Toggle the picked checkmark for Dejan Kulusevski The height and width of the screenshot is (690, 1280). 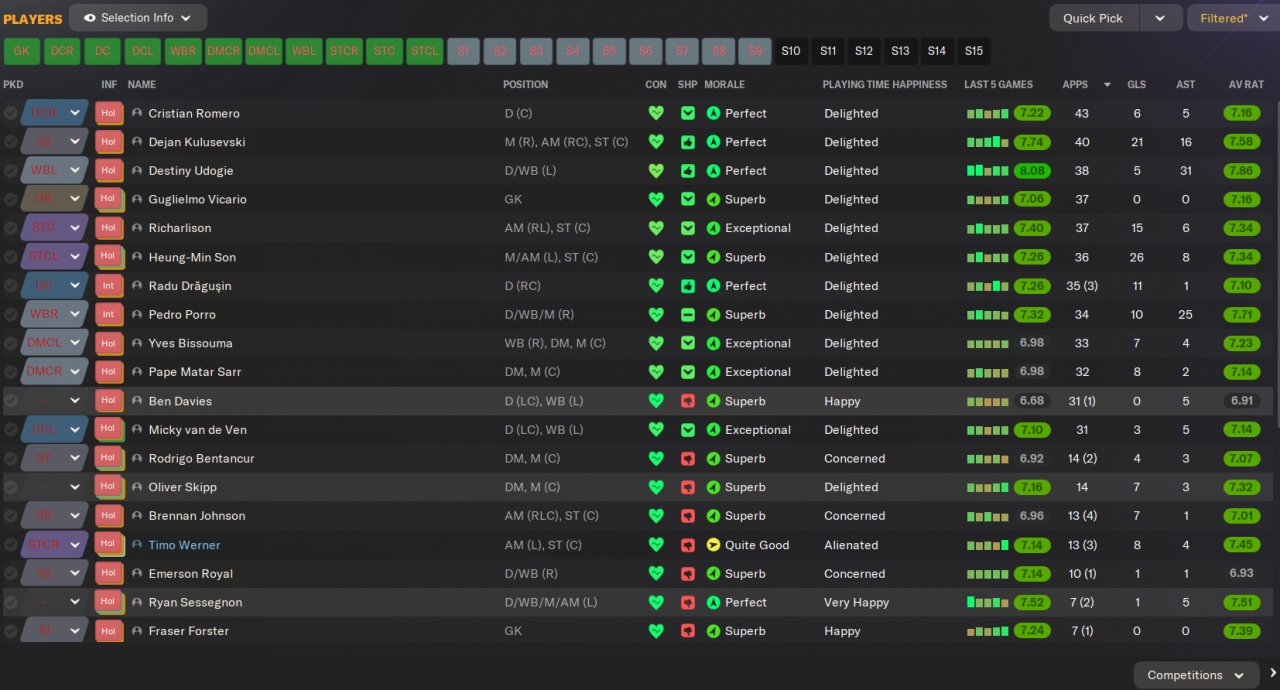(10, 142)
